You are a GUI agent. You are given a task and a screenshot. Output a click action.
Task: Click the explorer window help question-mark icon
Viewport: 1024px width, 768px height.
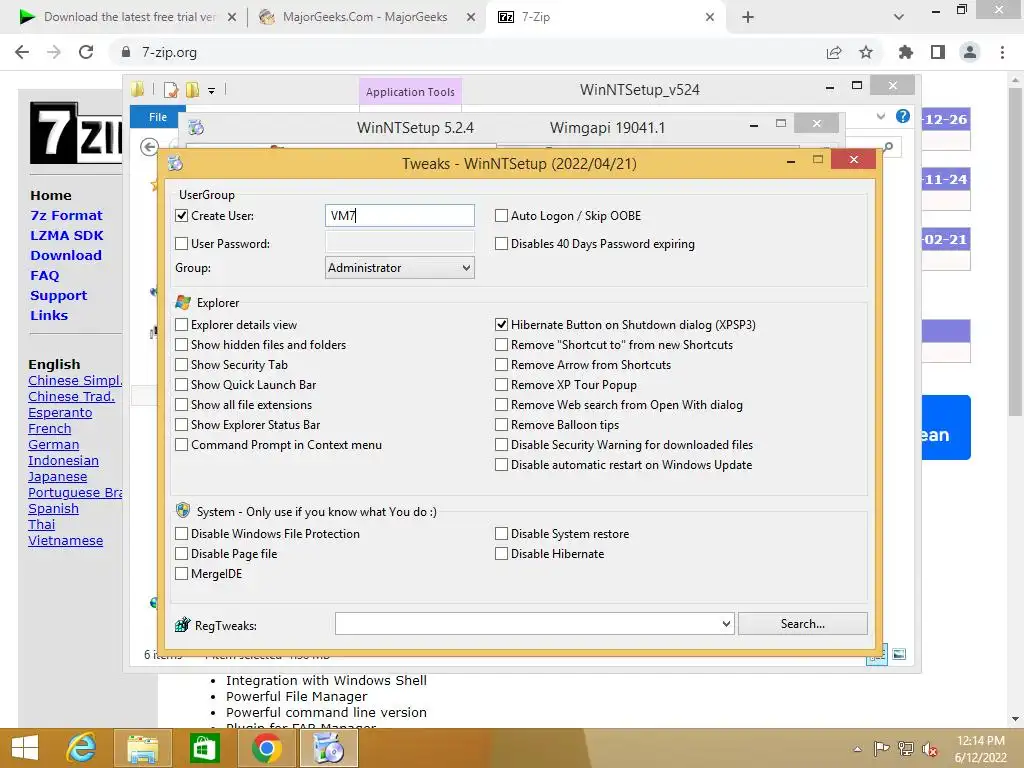pyautogui.click(x=903, y=116)
